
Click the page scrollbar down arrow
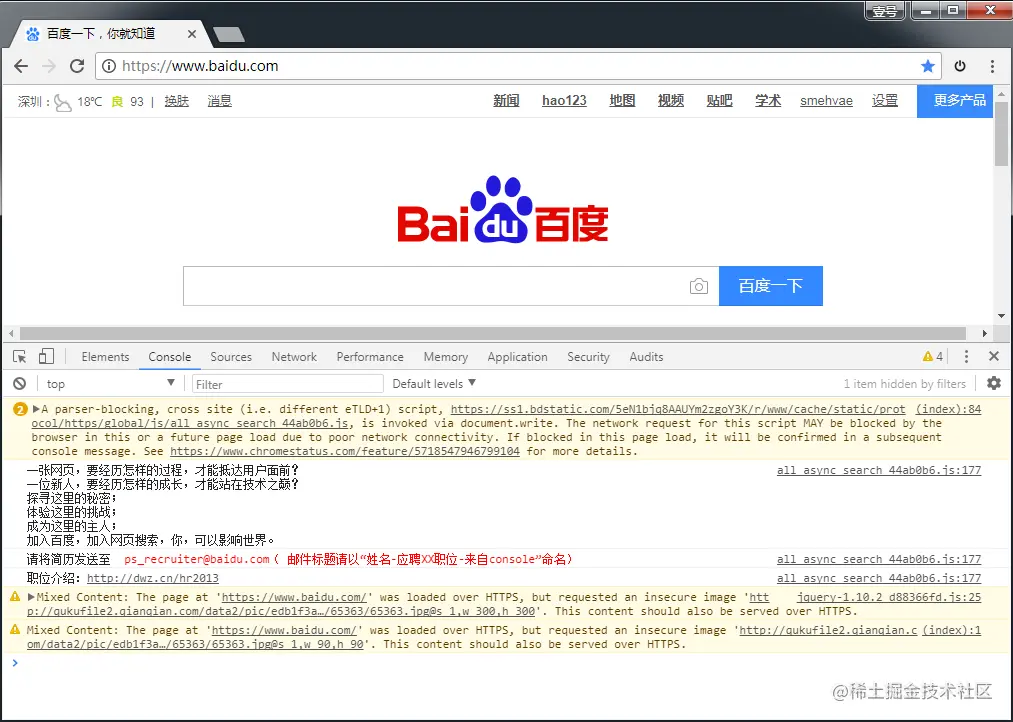[x=1001, y=316]
